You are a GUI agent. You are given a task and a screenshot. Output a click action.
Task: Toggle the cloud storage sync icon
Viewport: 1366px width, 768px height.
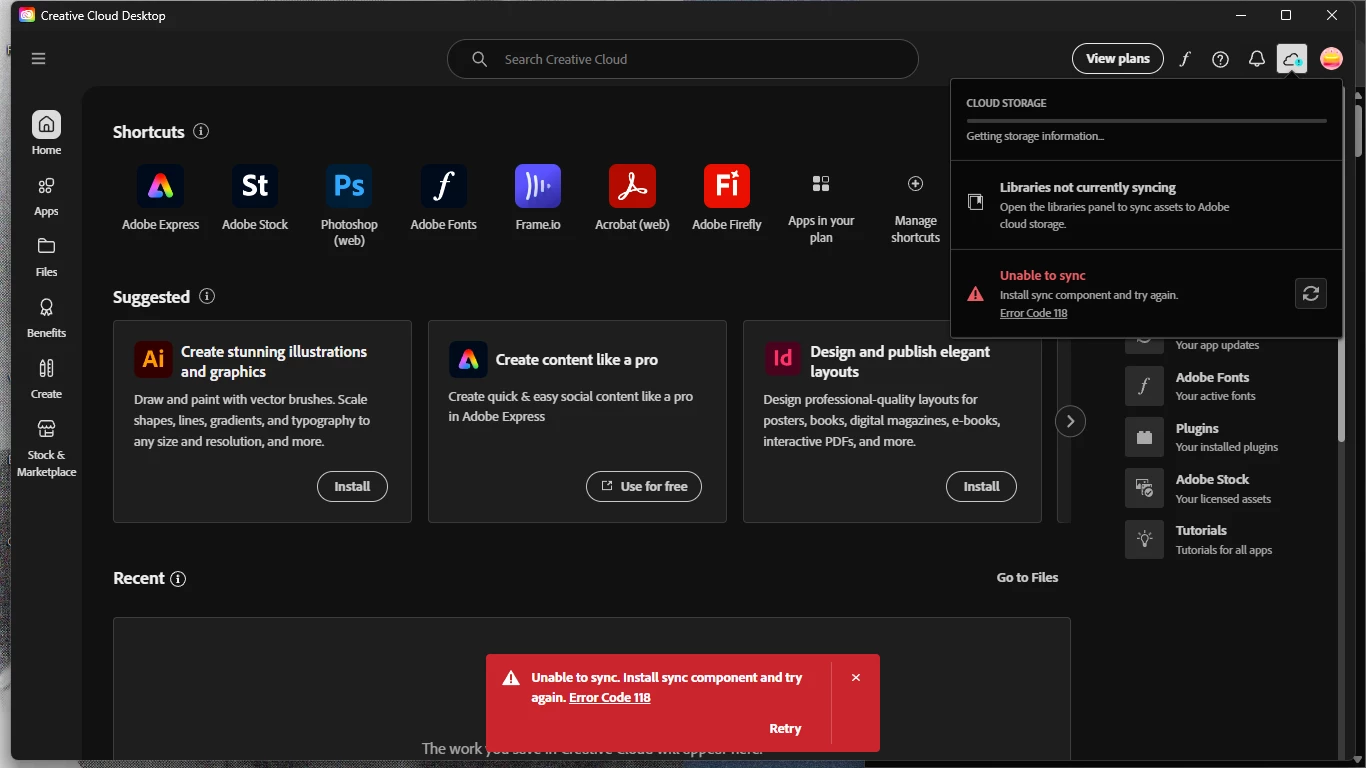click(x=1292, y=59)
